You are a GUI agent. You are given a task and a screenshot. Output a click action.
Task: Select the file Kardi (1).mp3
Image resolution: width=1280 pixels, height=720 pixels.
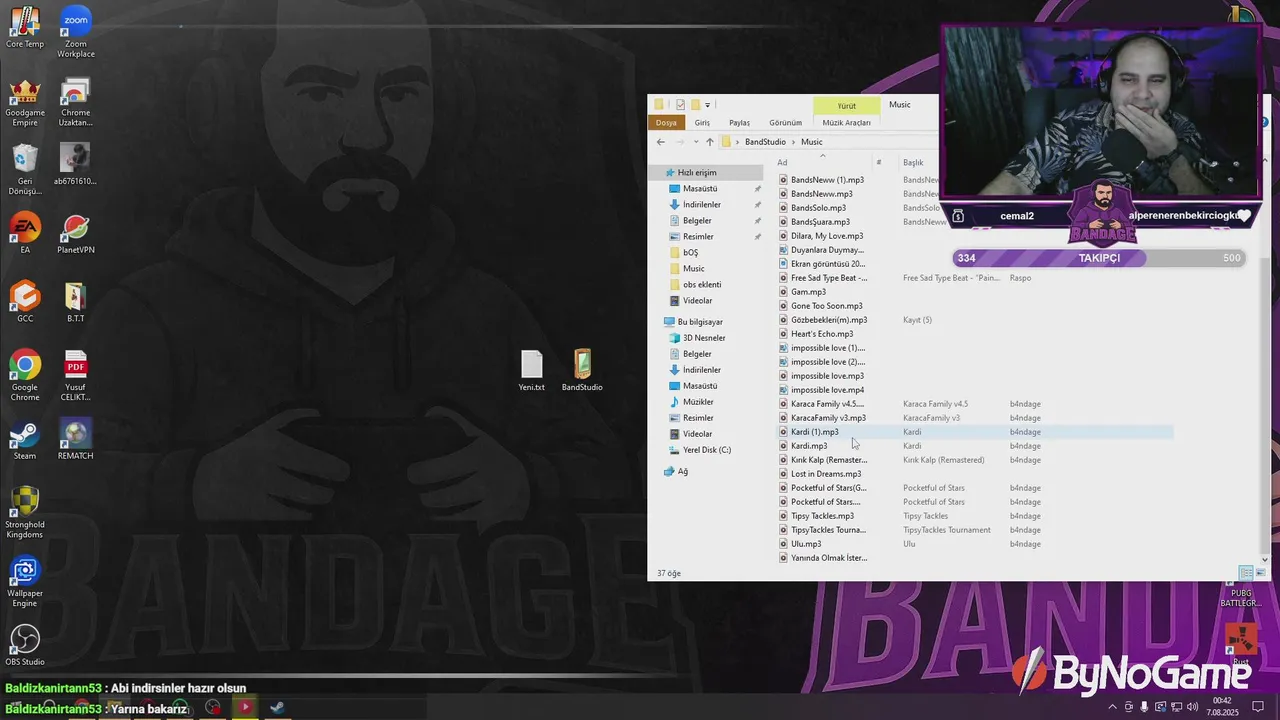pos(815,432)
